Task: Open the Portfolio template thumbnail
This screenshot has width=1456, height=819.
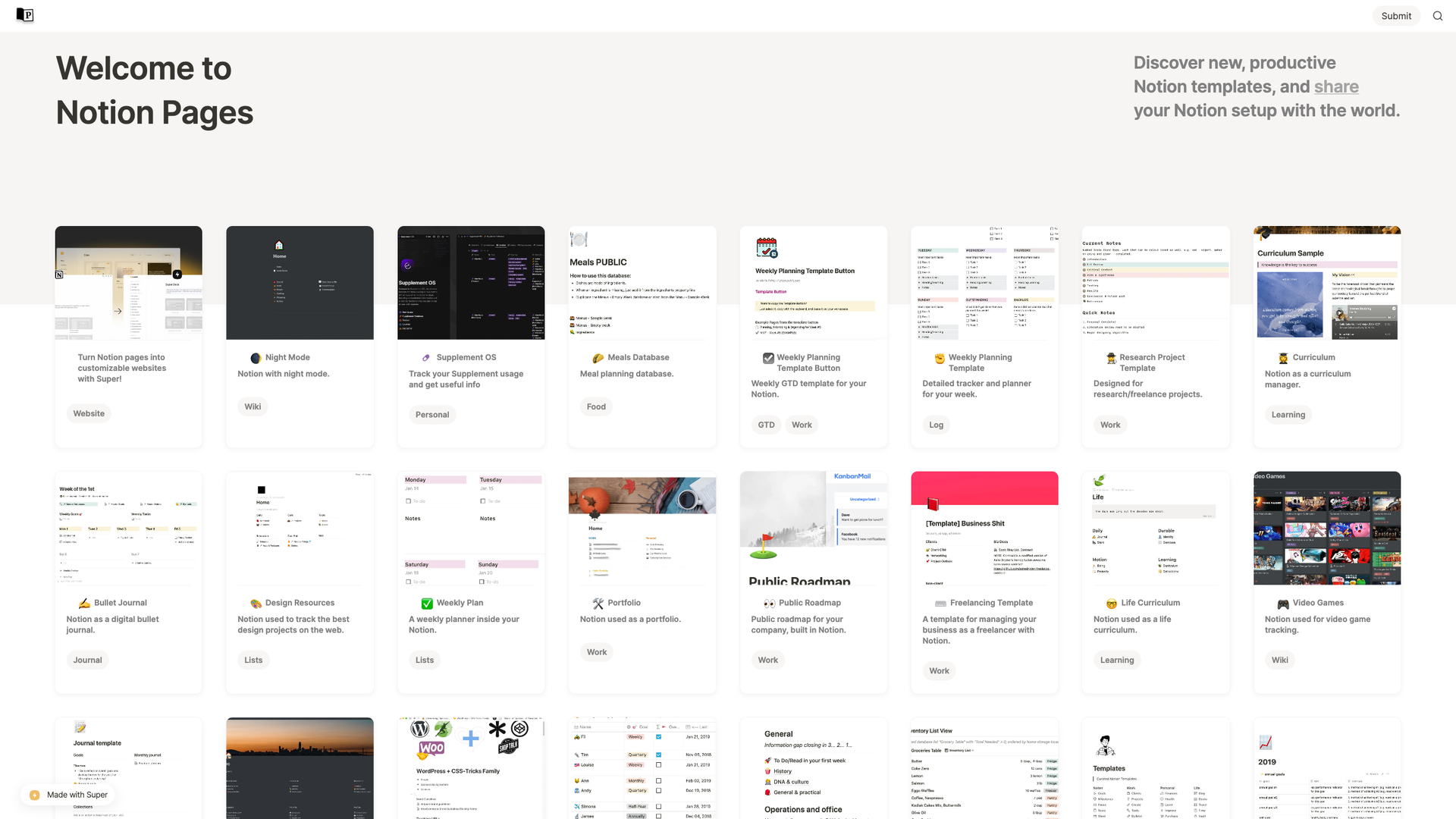Action: (642, 529)
